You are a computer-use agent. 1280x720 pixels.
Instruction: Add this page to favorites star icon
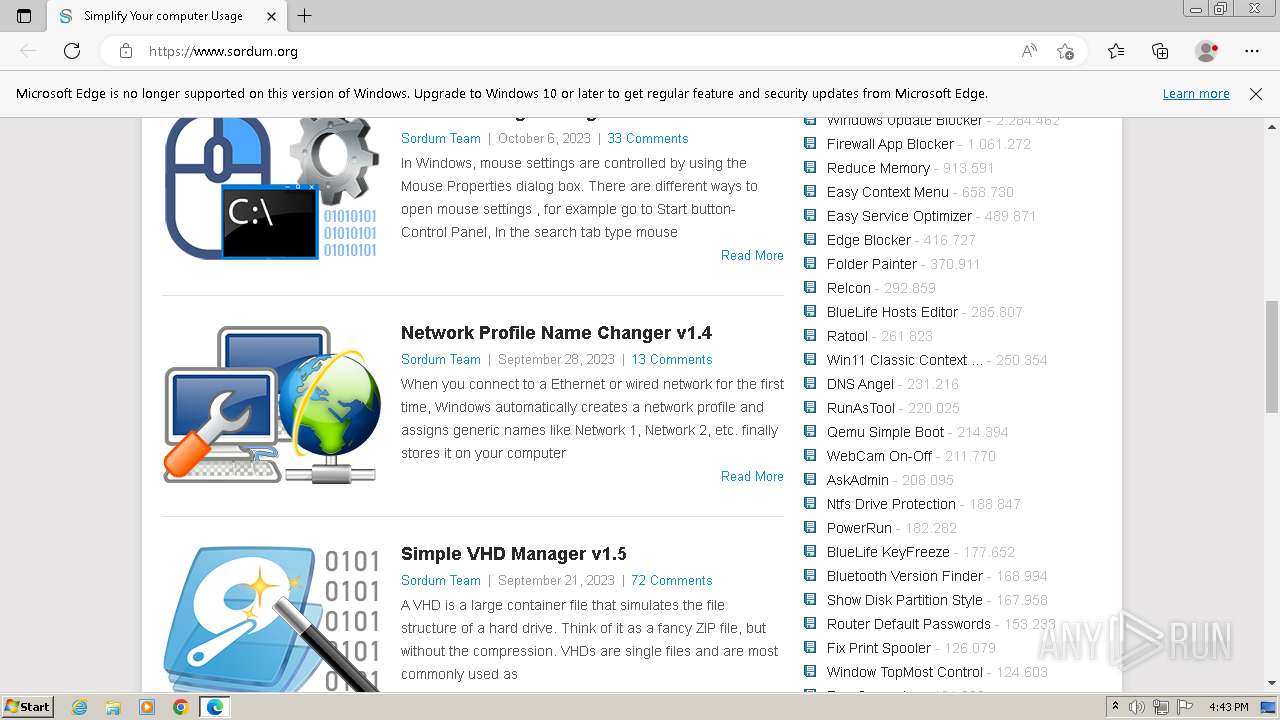(1065, 51)
